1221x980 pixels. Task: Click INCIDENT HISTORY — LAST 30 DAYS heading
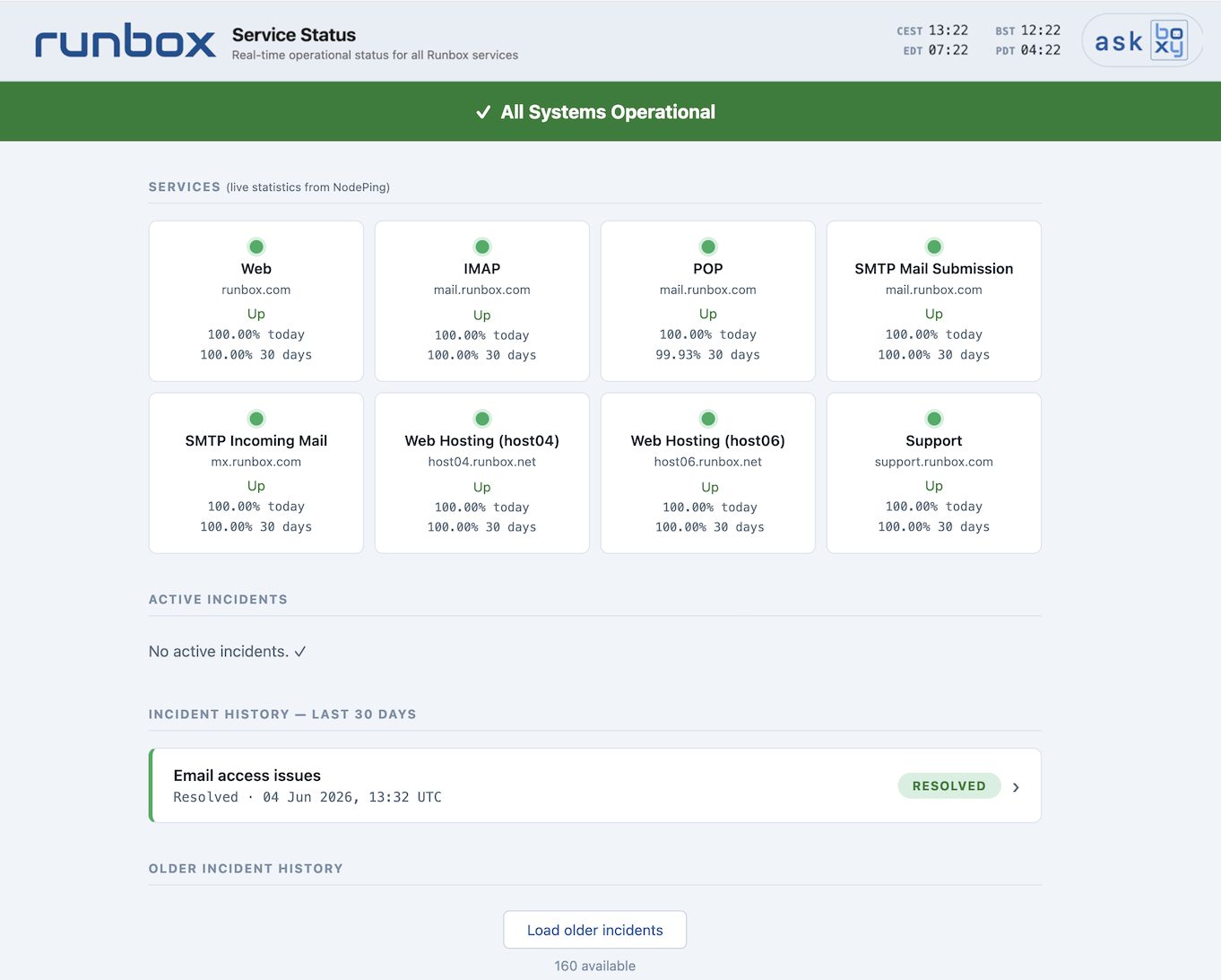(x=282, y=715)
